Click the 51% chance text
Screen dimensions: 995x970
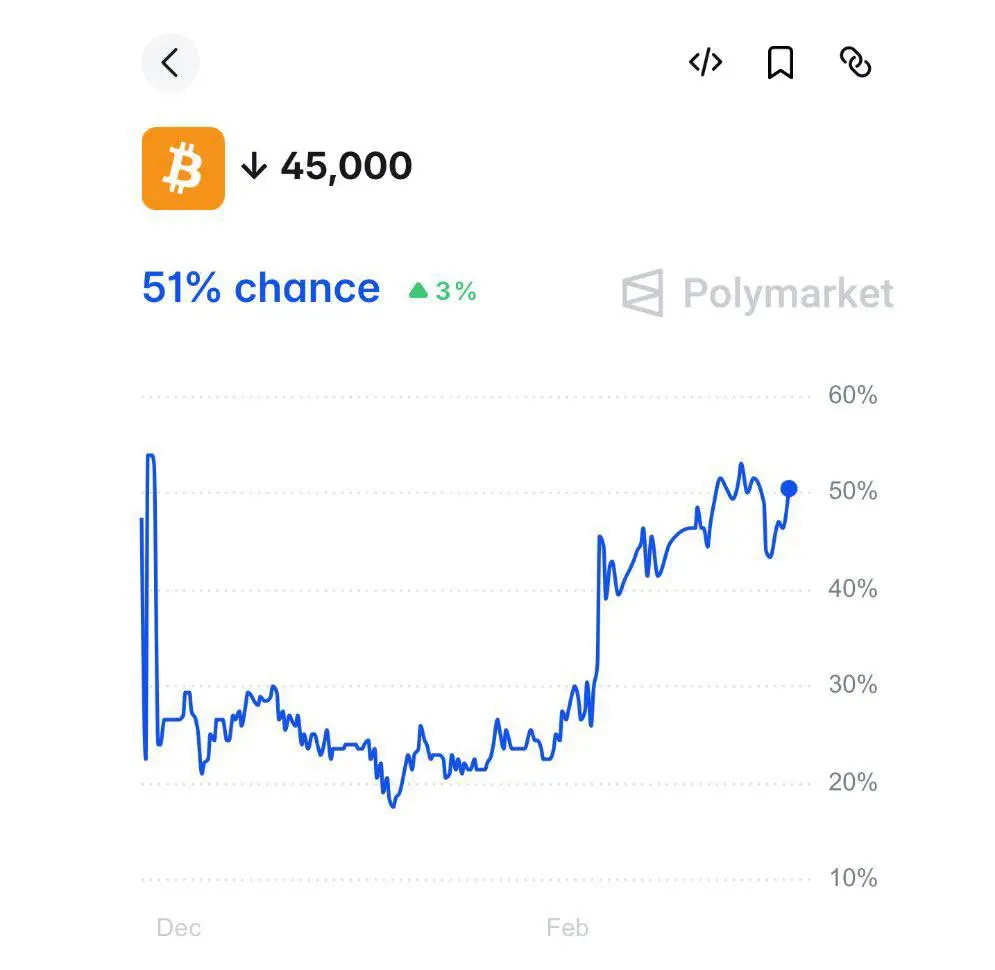[261, 289]
